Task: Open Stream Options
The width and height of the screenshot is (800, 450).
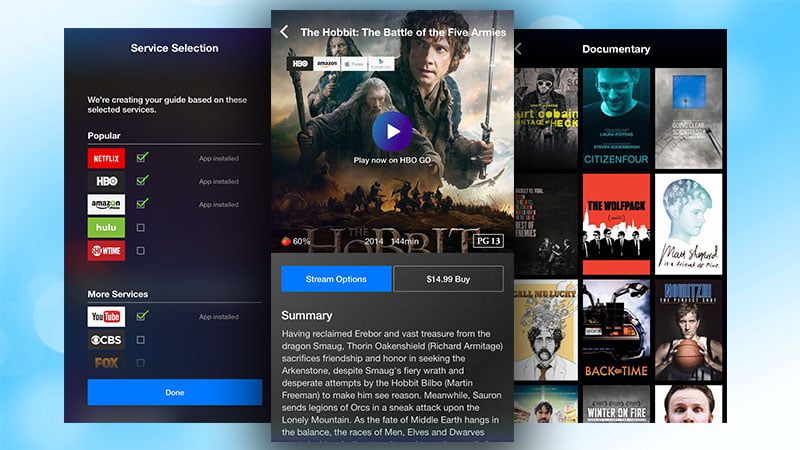Action: tap(336, 279)
